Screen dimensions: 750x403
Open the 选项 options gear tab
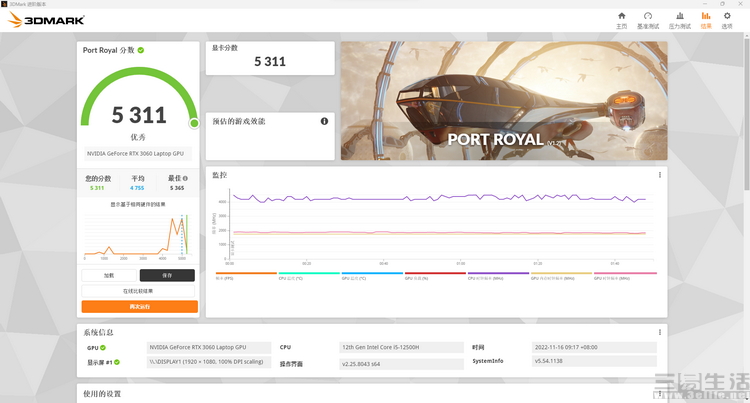point(727,21)
